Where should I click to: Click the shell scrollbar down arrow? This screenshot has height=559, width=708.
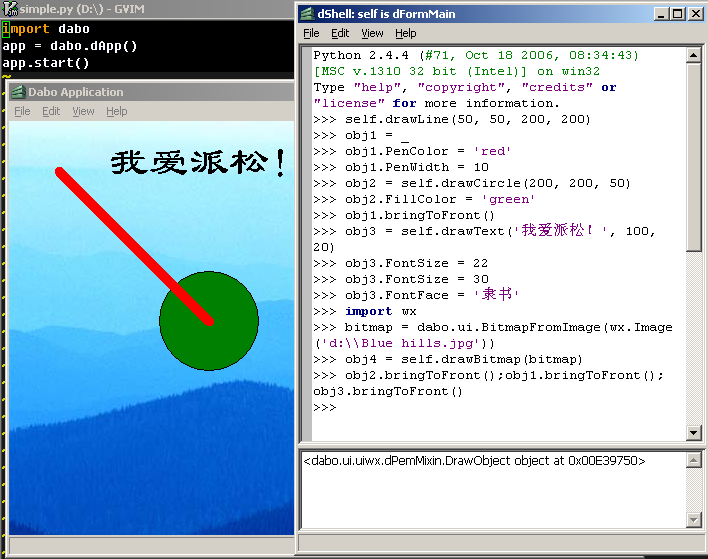coord(694,432)
